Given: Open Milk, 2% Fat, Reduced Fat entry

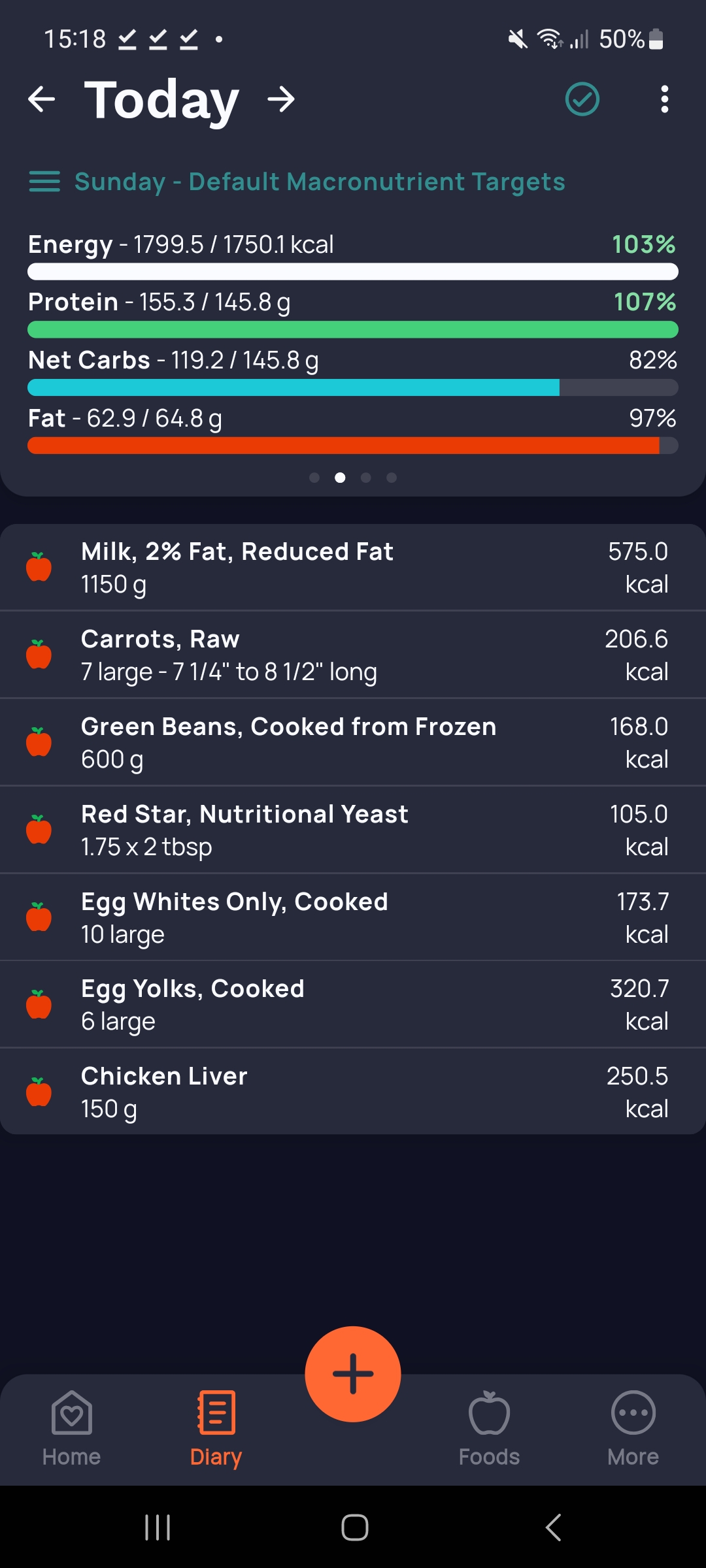Looking at the screenshot, I should pyautogui.click(x=353, y=567).
